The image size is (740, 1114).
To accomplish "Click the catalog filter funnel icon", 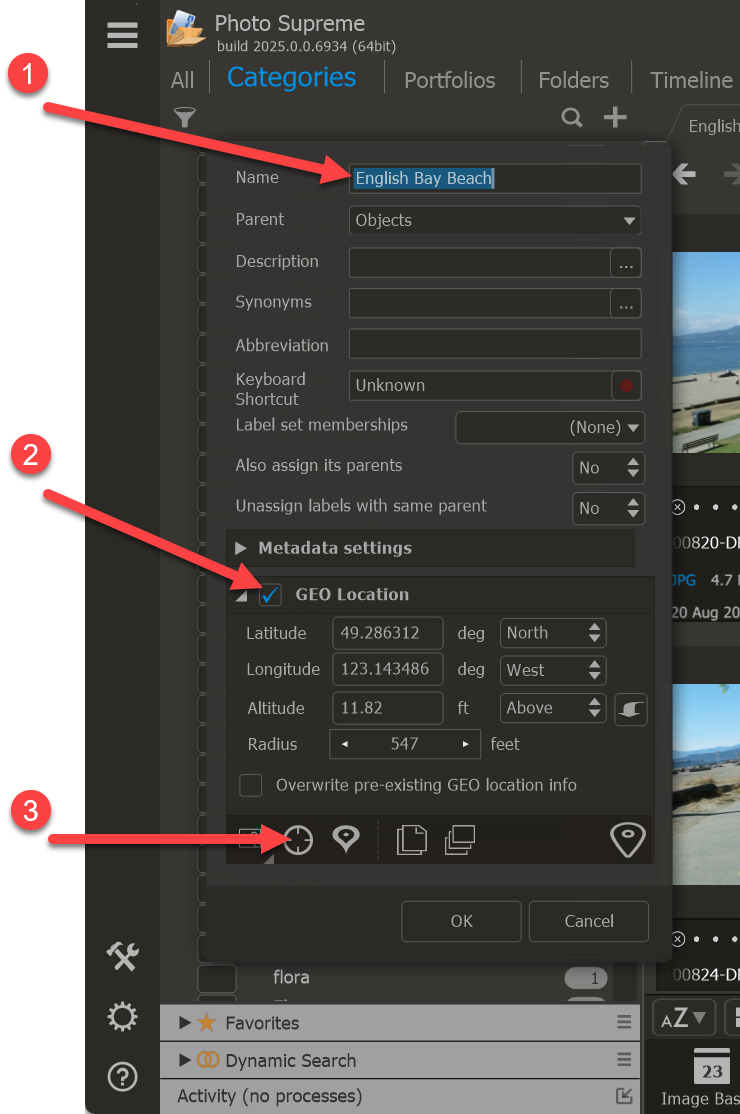I will 185,117.
